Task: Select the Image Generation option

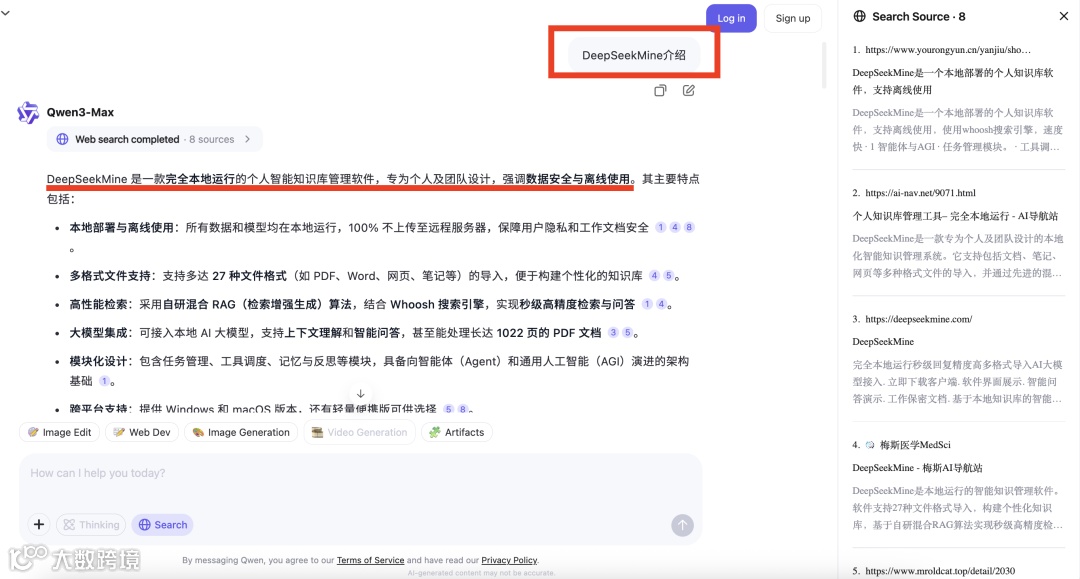Action: click(x=241, y=432)
